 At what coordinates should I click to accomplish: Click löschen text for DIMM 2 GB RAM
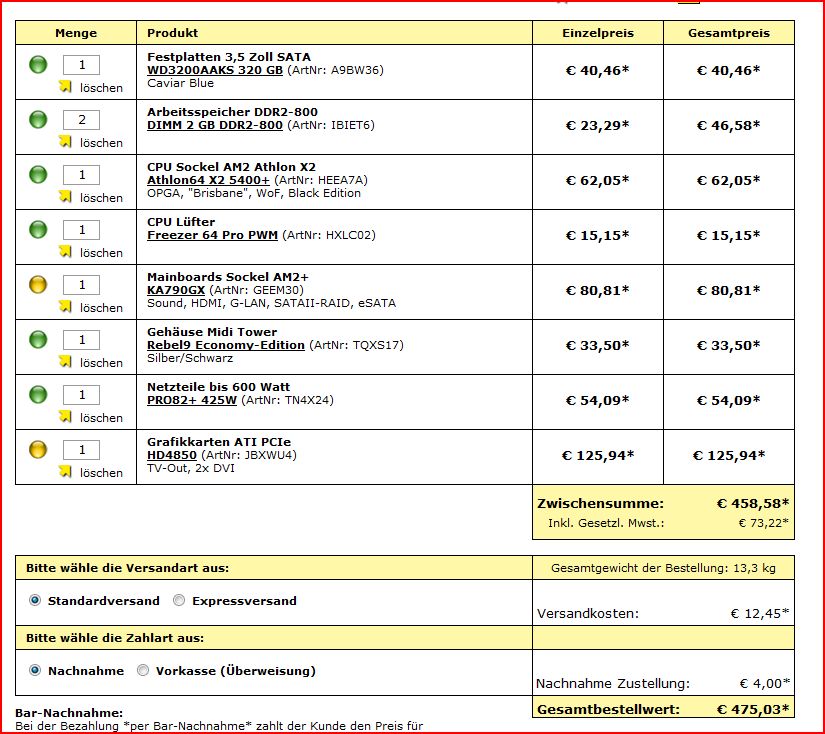click(101, 143)
